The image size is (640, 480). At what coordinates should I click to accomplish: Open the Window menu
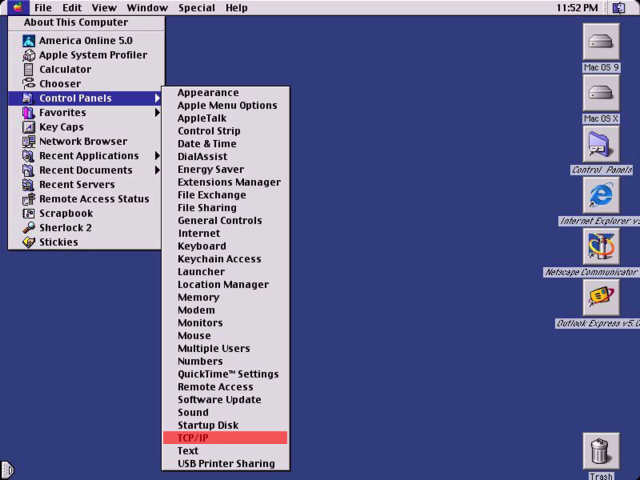point(147,8)
